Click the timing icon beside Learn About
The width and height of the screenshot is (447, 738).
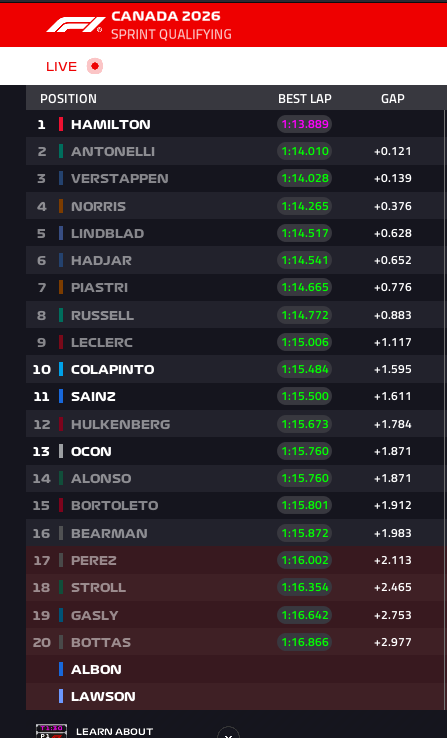pos(51,731)
